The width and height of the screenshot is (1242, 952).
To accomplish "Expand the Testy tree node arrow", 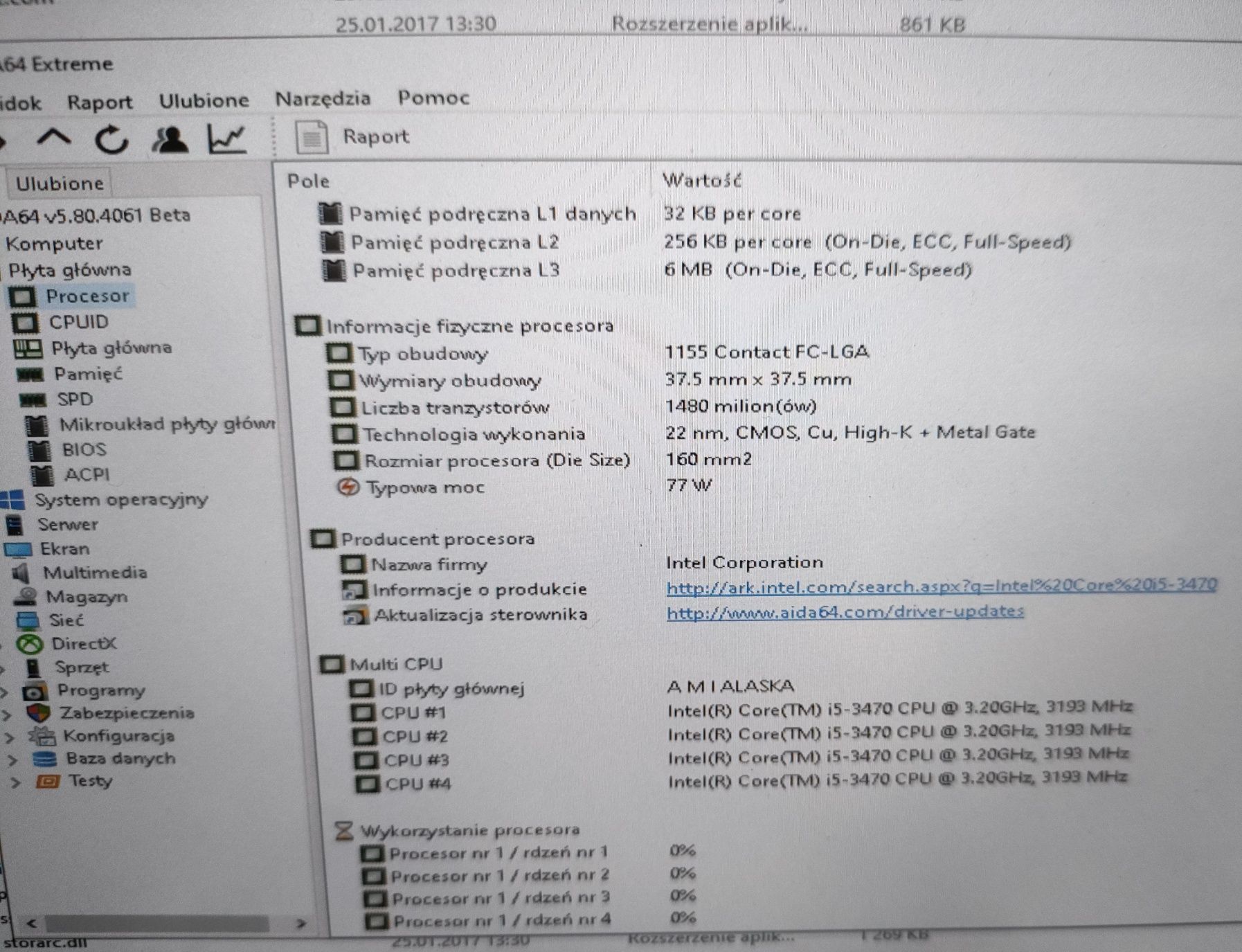I will pyautogui.click(x=15, y=782).
